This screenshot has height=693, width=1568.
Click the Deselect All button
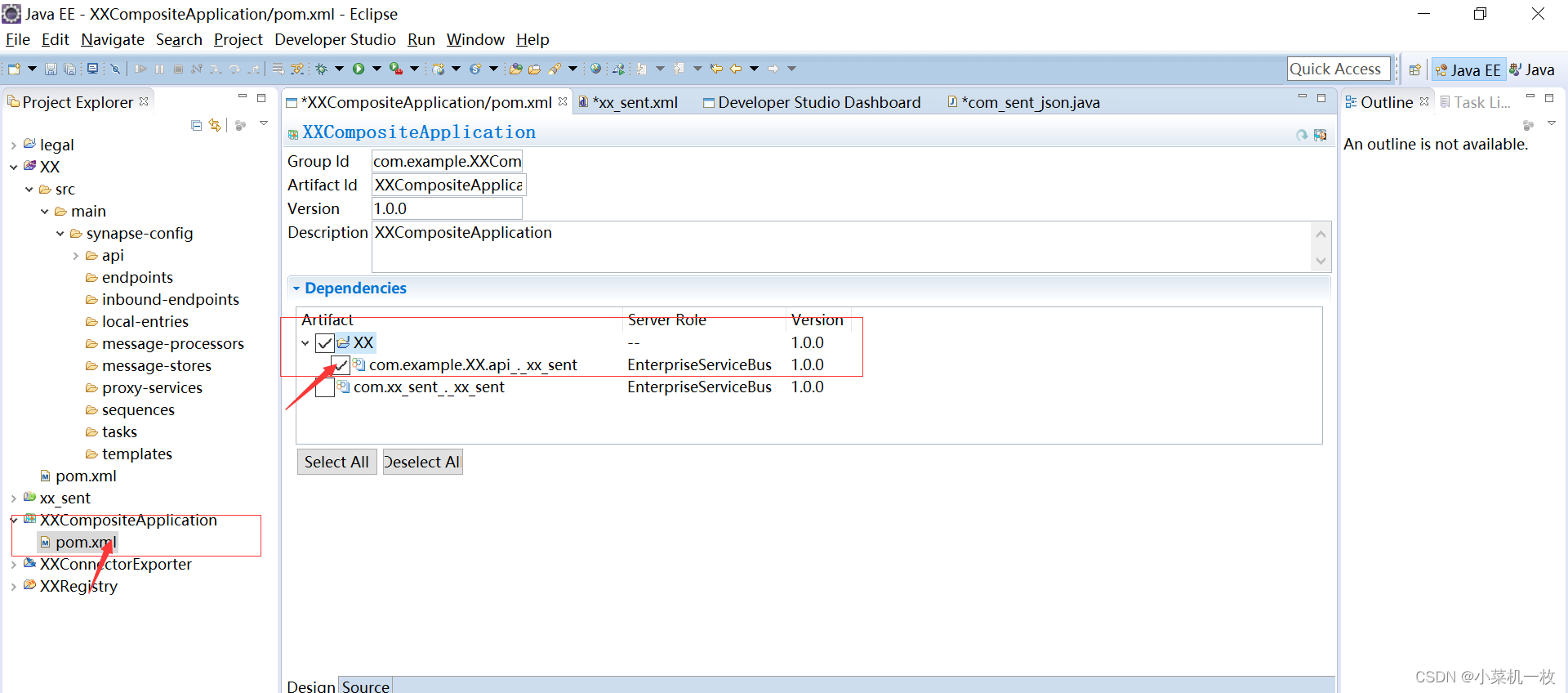tap(422, 462)
